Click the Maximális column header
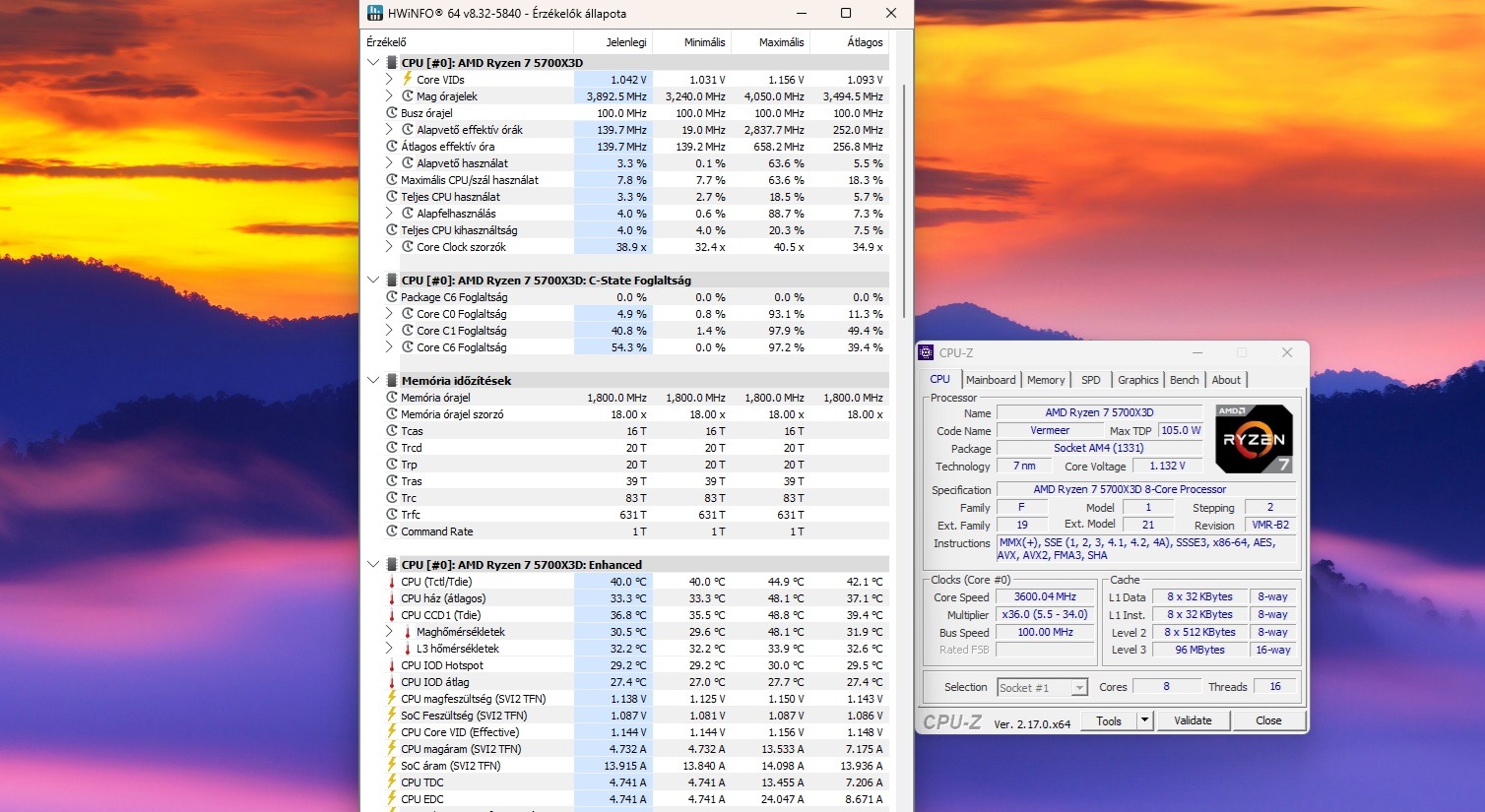The image size is (1485, 812). [770, 42]
